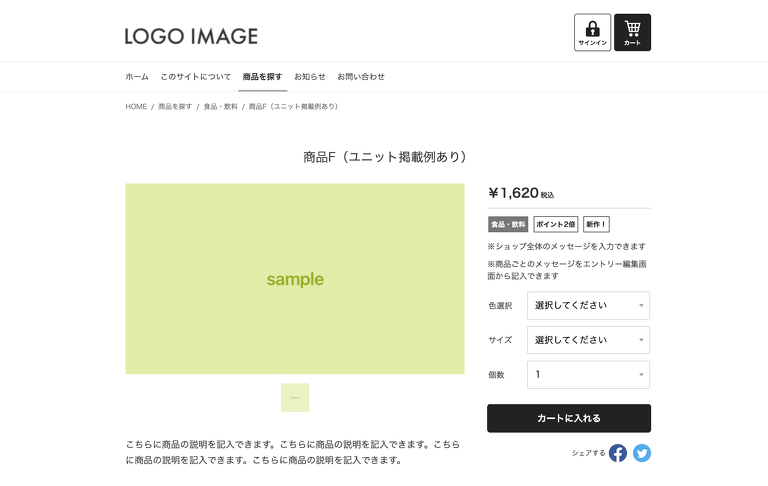Share on Facebook icon
The height and width of the screenshot is (486, 768).
pos(618,453)
